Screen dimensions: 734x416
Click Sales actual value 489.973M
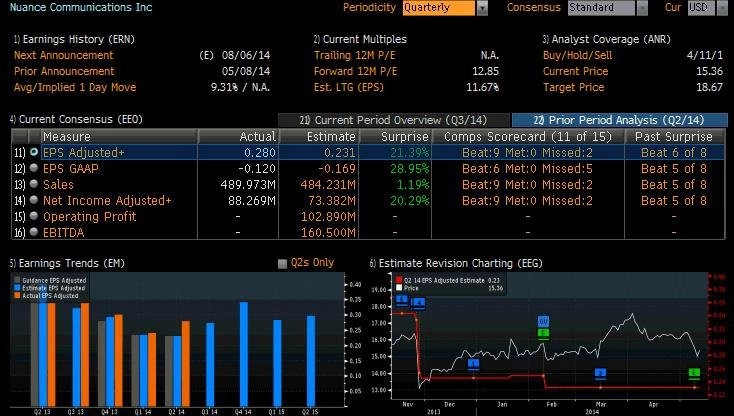click(x=248, y=184)
